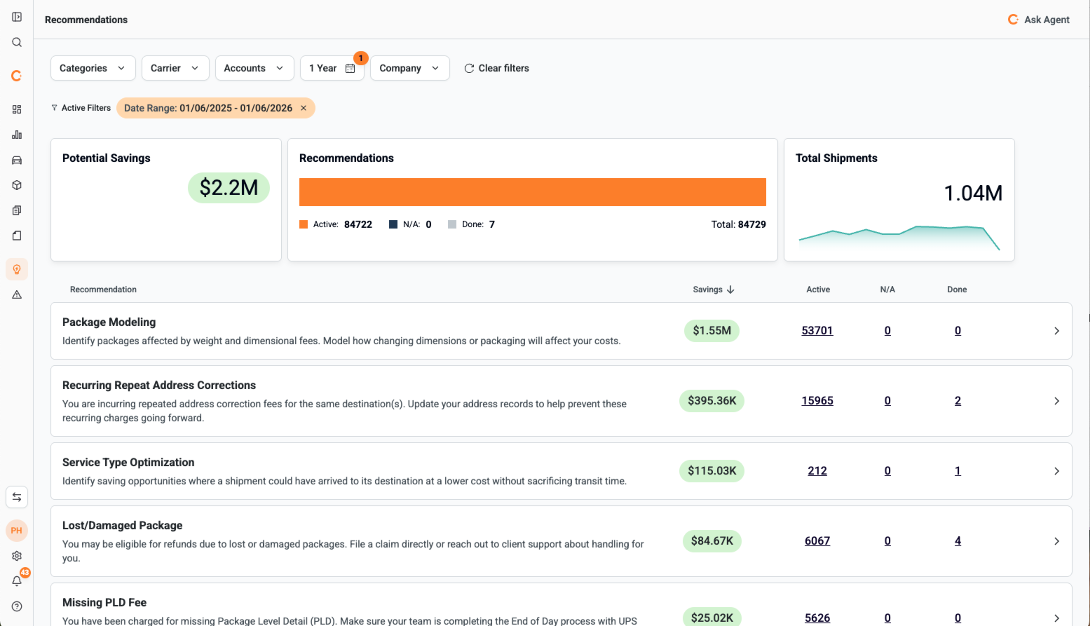Screen dimensions: 1090x626
Task: Open the 15965 active link for Address Corrections
Action: [817, 400]
